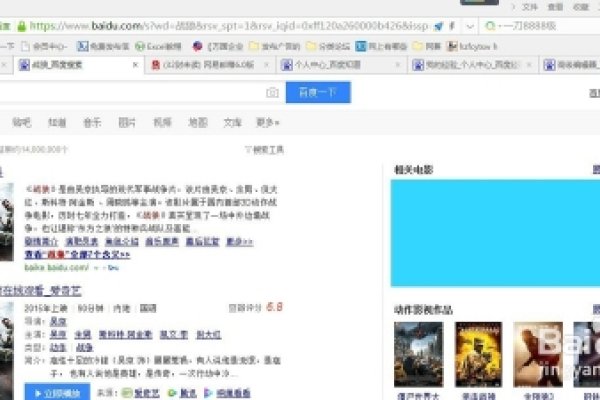This screenshot has height=400, width=600.
Task: Open the yellow soldier movie poster
Action: point(478,354)
